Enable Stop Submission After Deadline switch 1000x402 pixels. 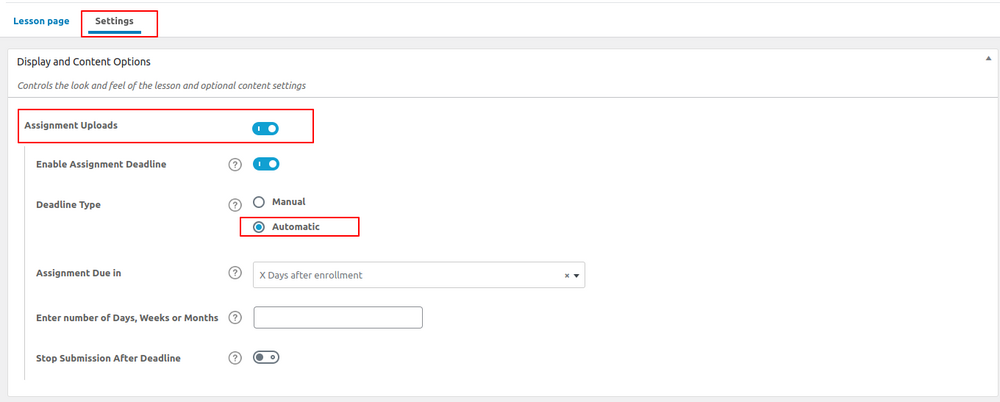(265, 357)
